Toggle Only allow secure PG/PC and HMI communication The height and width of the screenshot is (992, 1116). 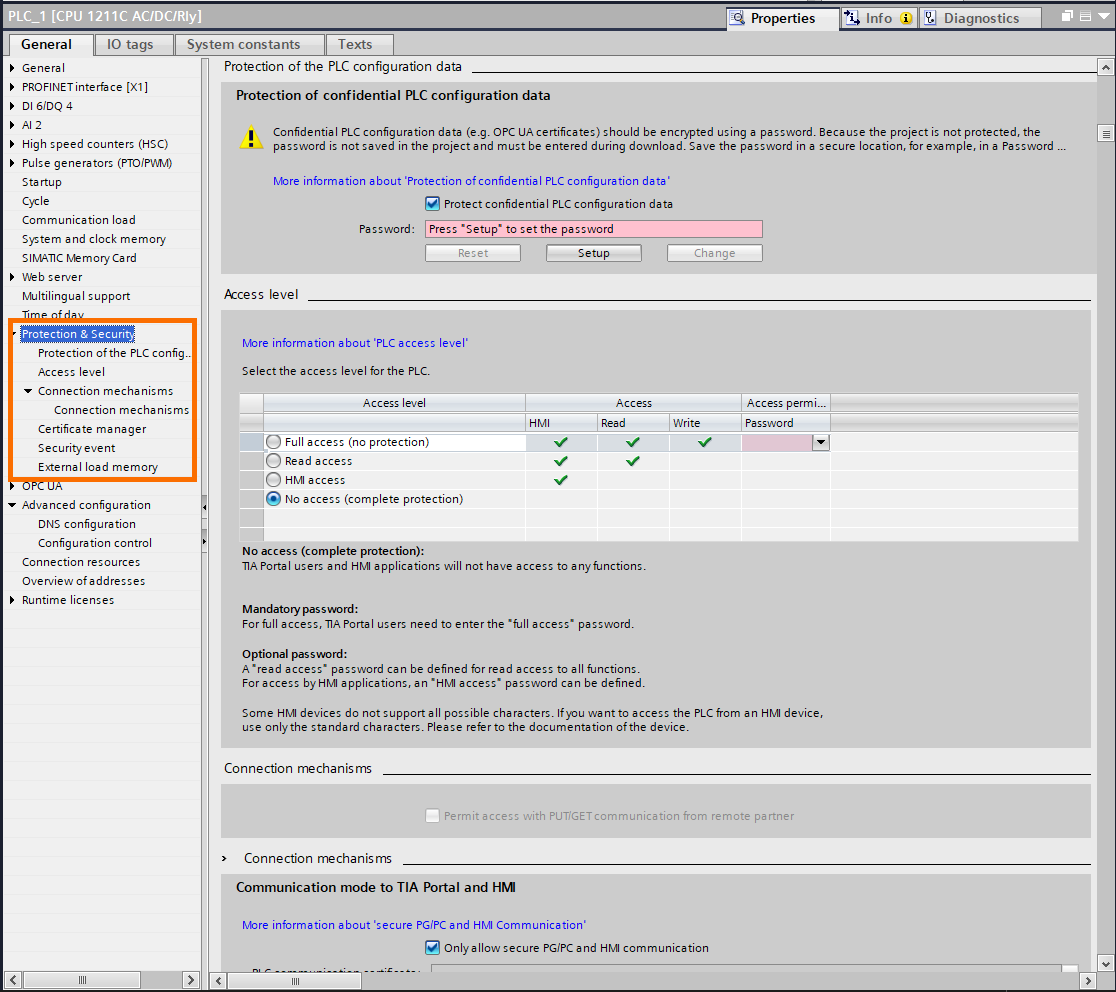point(433,948)
